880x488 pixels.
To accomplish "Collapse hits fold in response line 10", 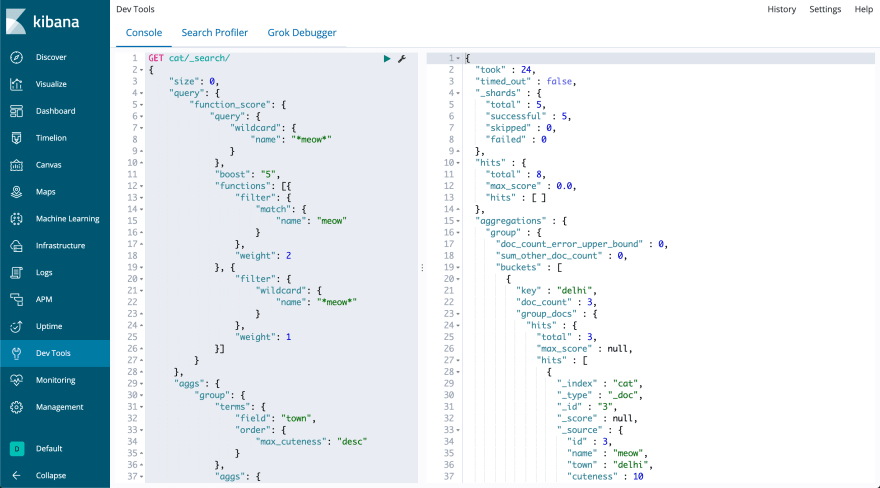I will (458, 163).
